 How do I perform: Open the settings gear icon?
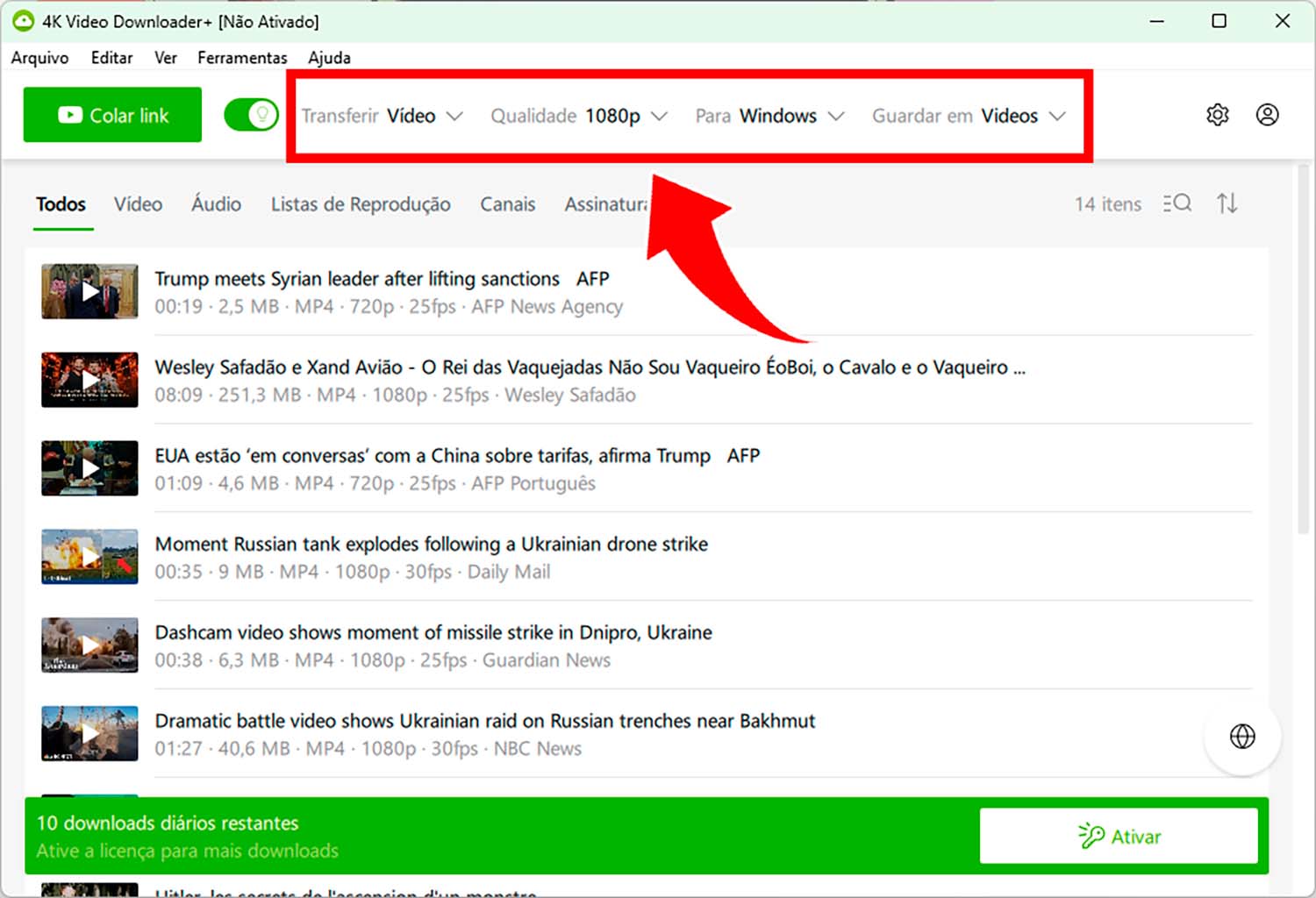[x=1217, y=114]
